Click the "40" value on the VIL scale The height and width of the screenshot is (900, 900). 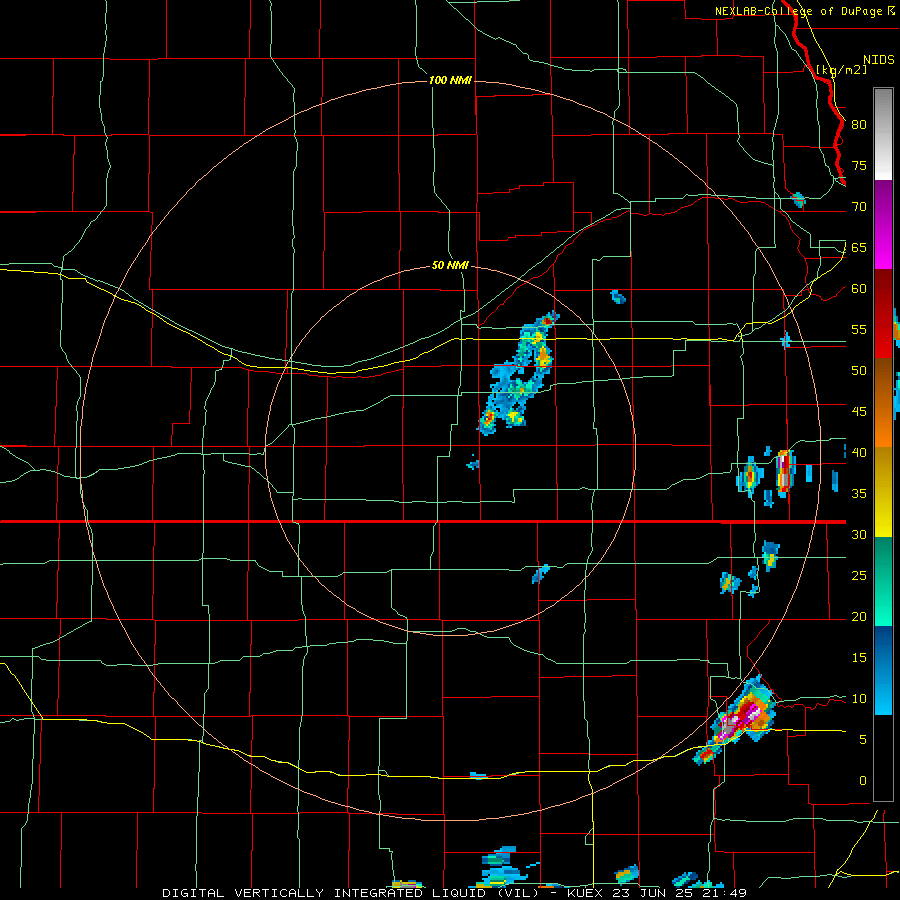[x=859, y=452]
